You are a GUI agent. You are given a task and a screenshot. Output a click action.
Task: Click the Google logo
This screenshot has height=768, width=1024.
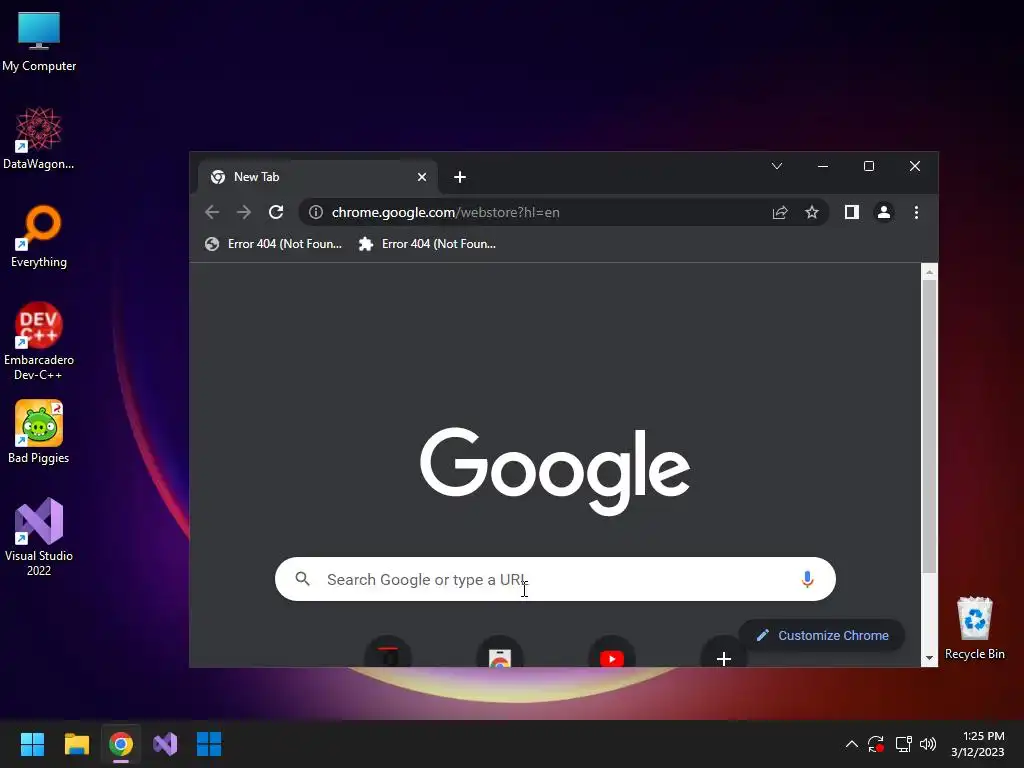[555, 470]
